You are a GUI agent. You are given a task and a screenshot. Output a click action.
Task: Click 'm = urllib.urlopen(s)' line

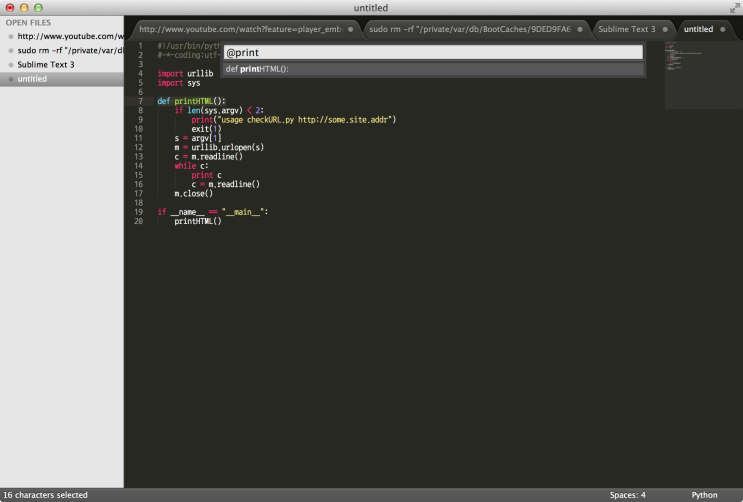click(x=219, y=147)
